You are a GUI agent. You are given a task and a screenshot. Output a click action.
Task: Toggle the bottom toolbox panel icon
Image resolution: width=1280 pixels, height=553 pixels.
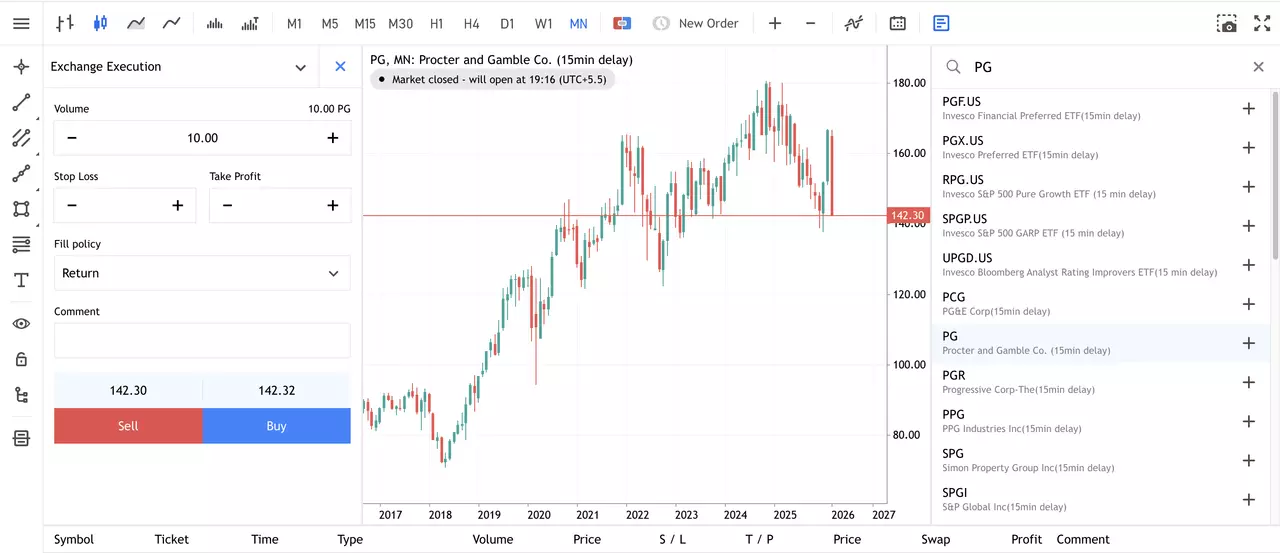click(x=21, y=438)
